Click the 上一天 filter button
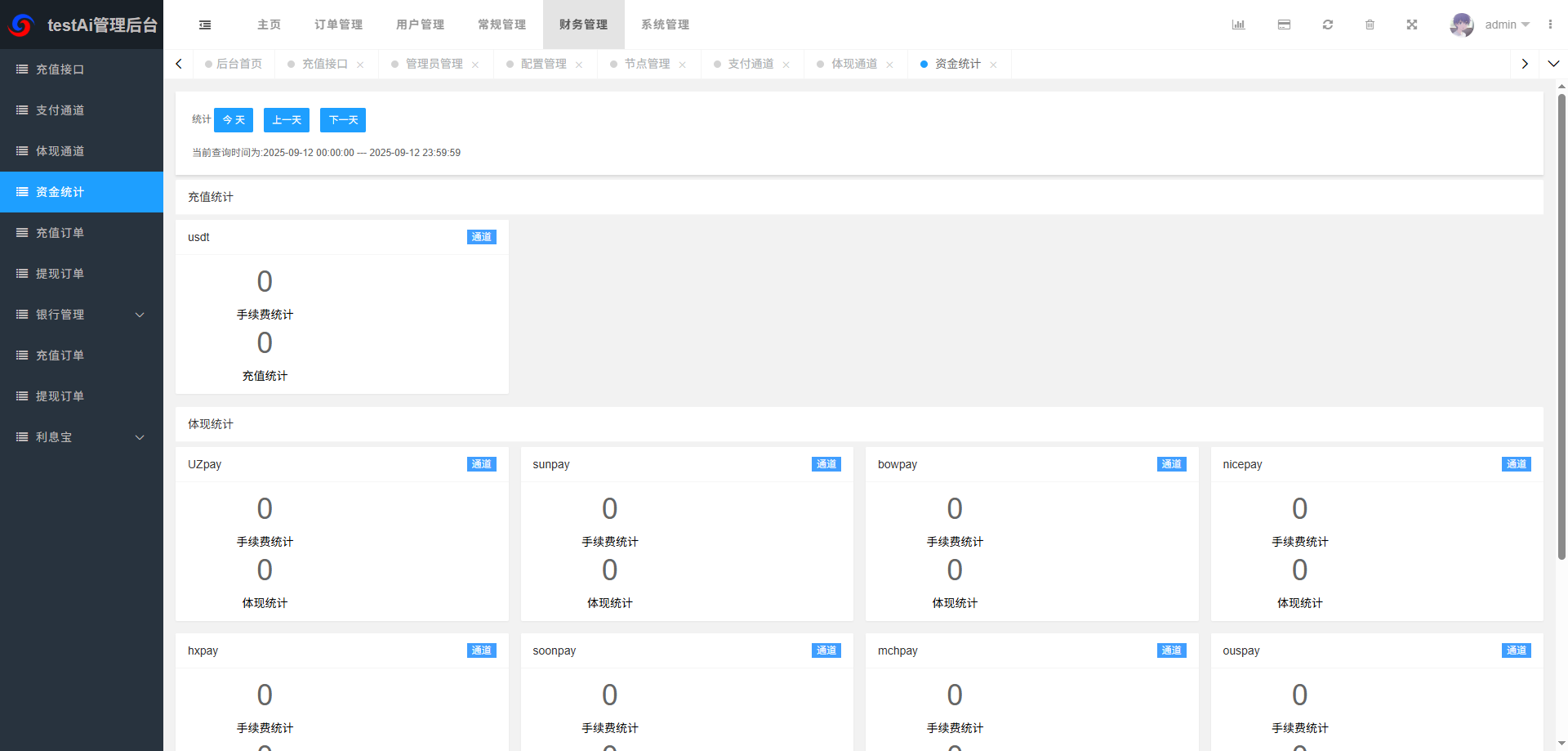Image resolution: width=1568 pixels, height=751 pixels. pos(287,119)
